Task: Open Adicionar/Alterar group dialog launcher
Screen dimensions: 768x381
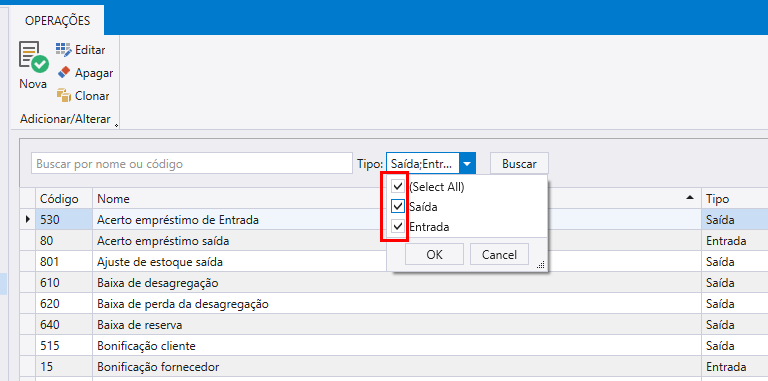Action: pyautogui.click(x=116, y=125)
